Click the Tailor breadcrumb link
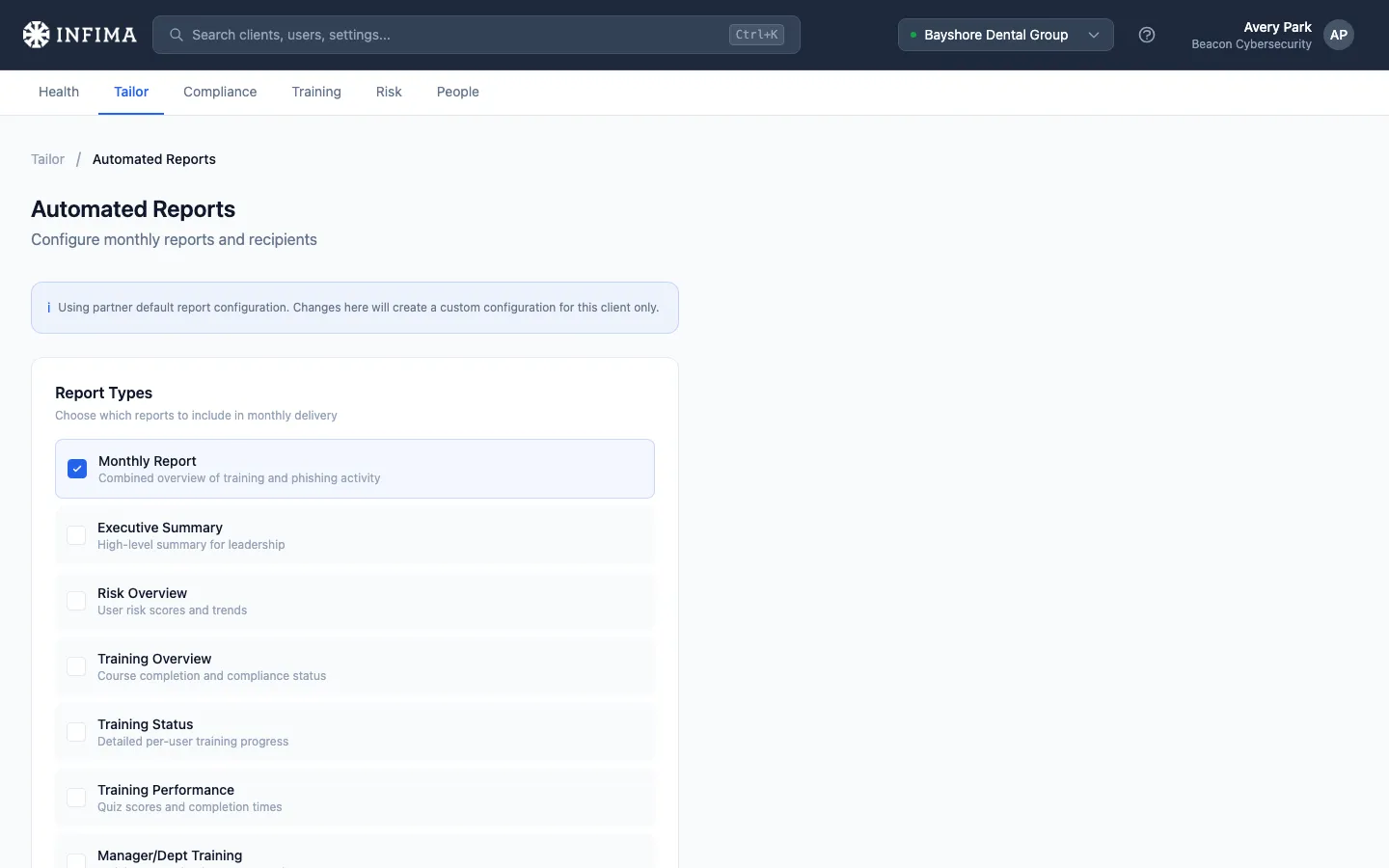1389x868 pixels. pos(47,159)
